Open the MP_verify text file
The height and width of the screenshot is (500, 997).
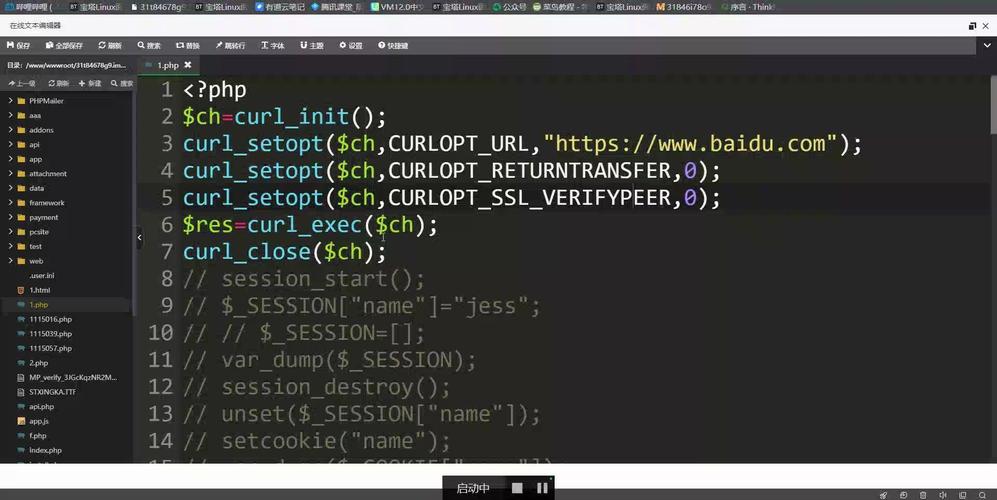72,377
